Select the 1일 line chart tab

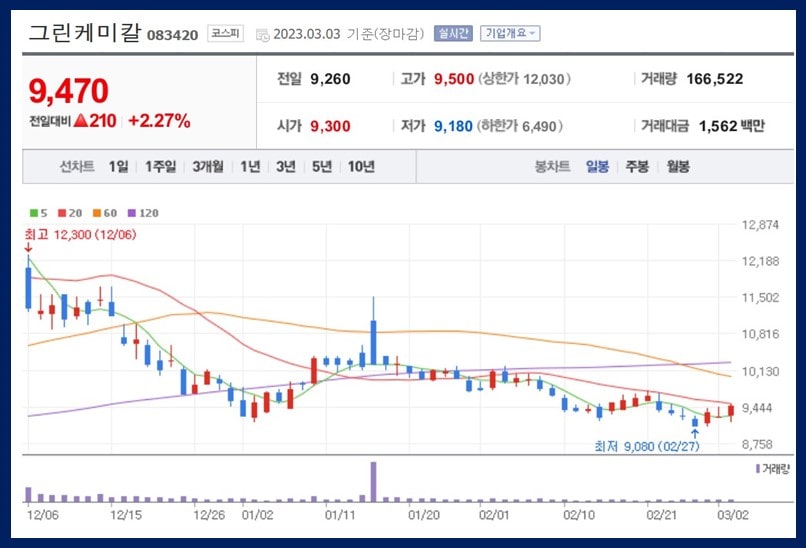tap(118, 167)
